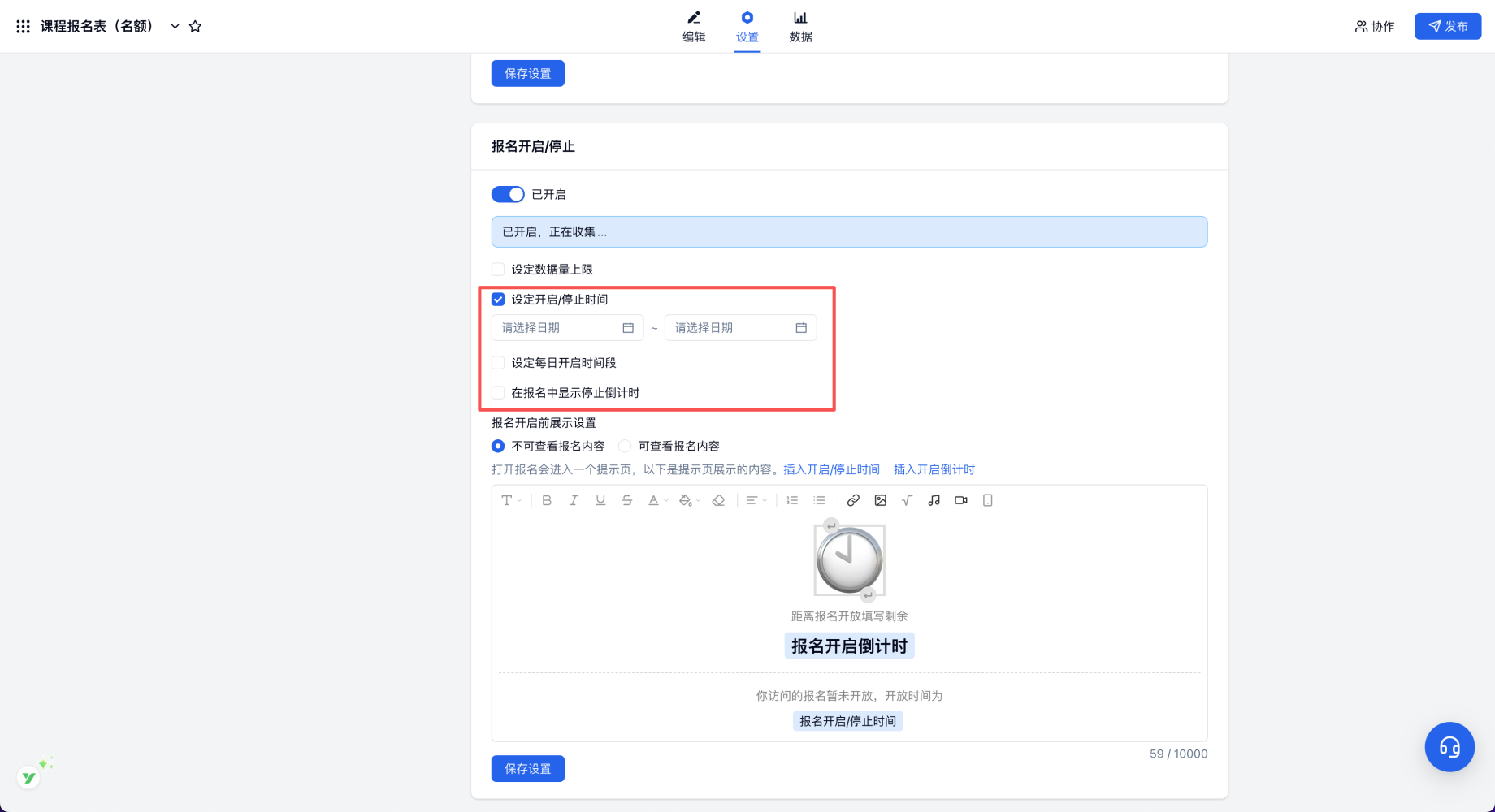The height and width of the screenshot is (812, 1495).
Task: Switch to the 编辑 tab
Action: click(x=694, y=26)
